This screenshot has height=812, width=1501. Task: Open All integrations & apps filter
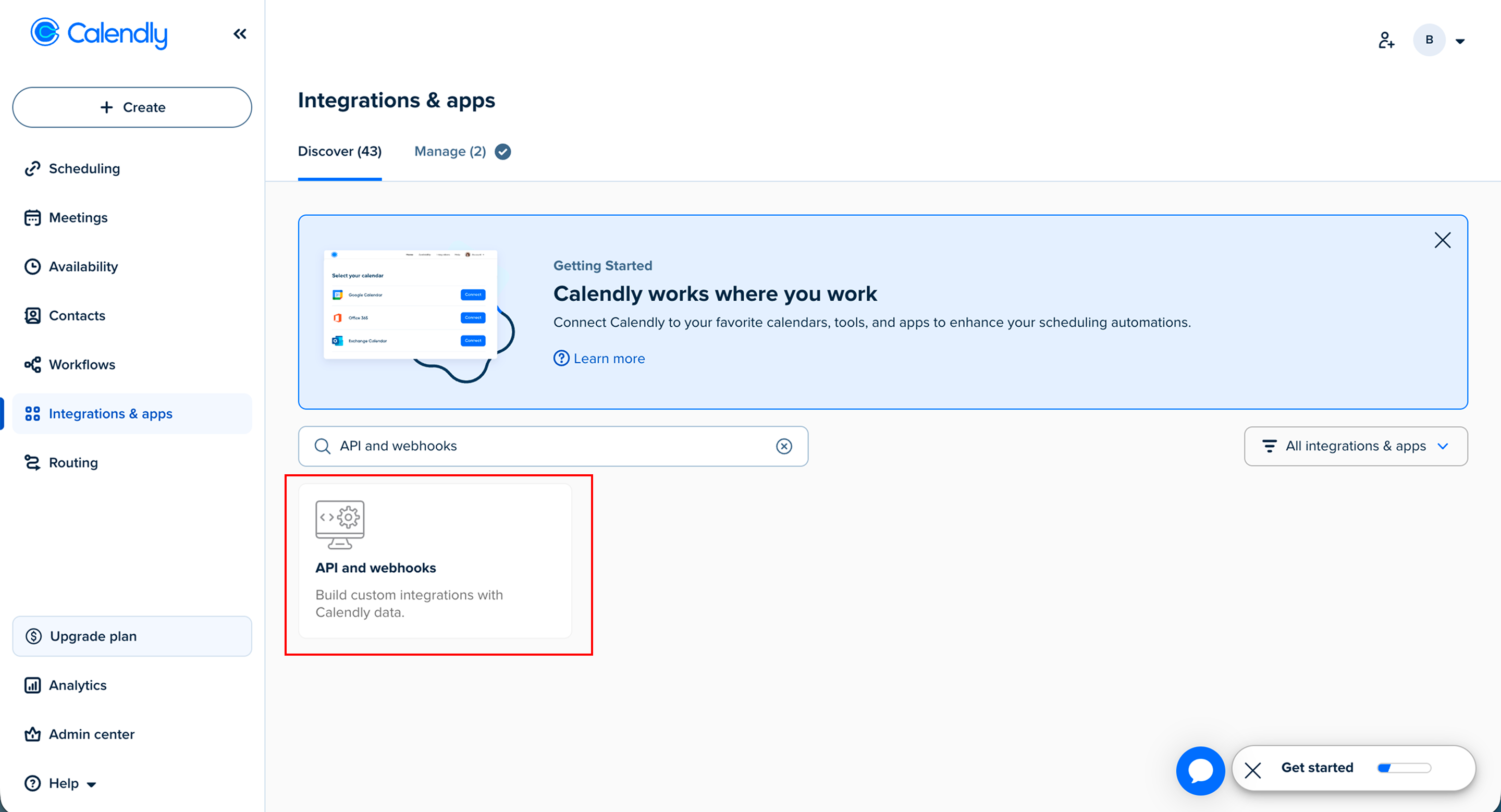(x=1355, y=446)
